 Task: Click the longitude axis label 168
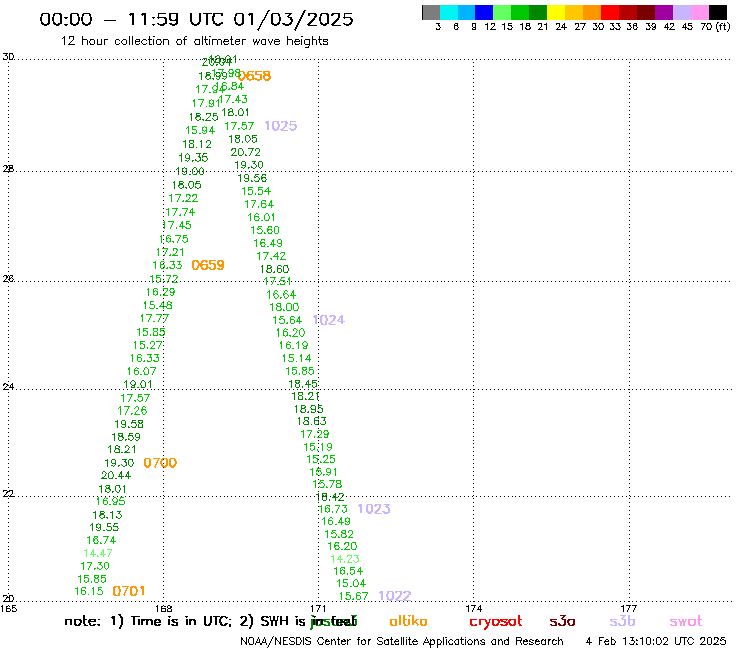point(163,608)
